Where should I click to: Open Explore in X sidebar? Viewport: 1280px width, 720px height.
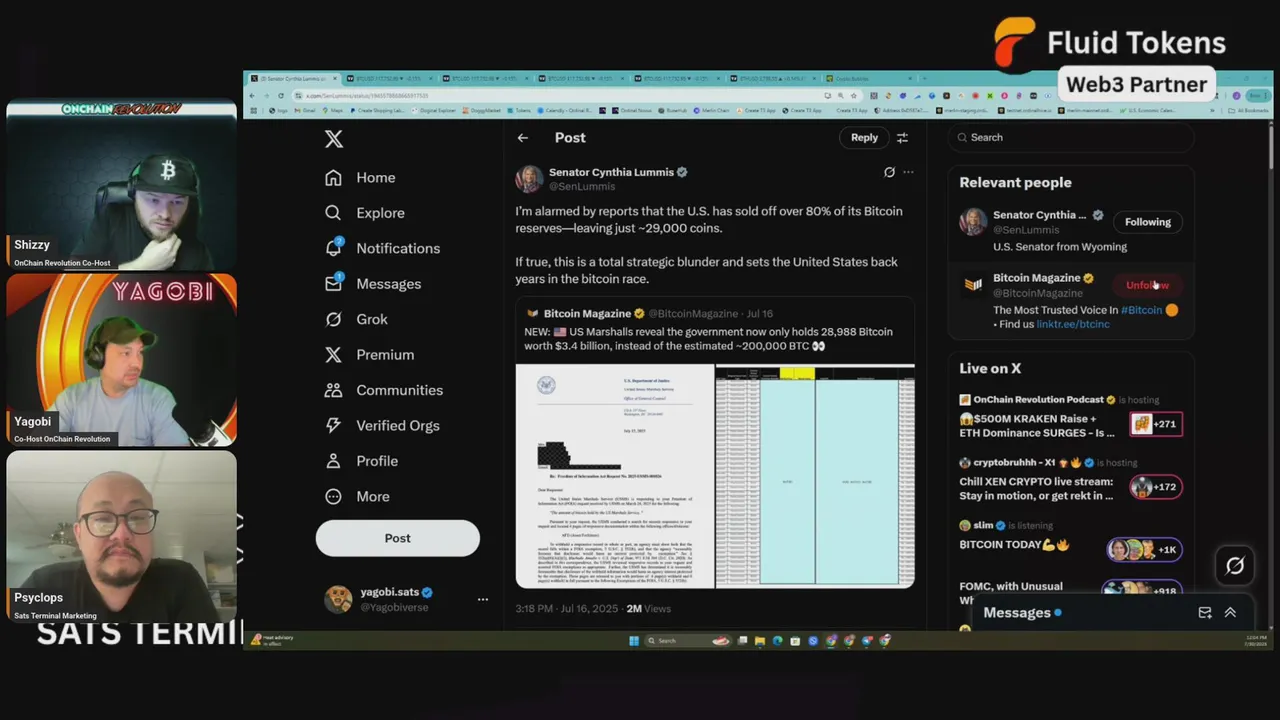coord(364,213)
